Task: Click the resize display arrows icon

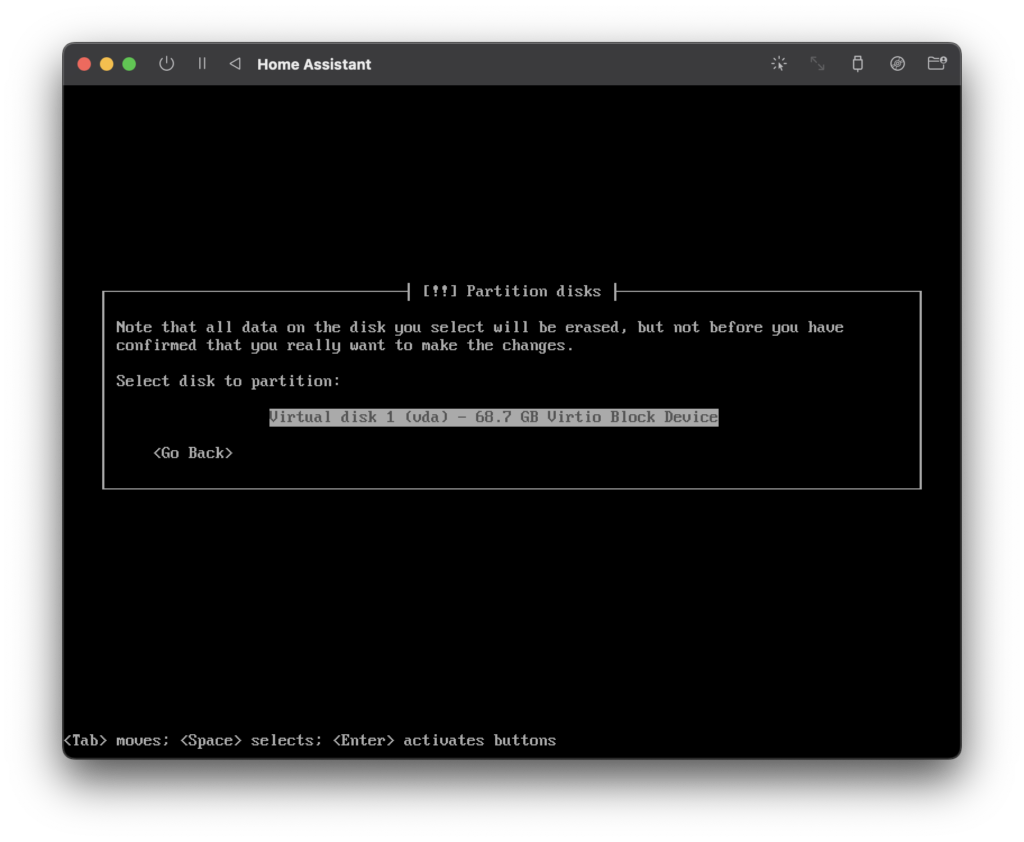Action: coord(818,63)
